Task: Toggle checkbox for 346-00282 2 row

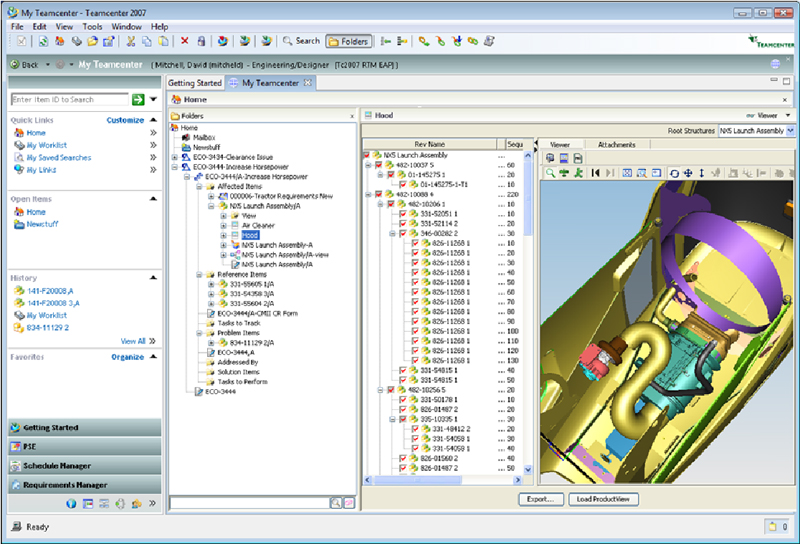Action: pyautogui.click(x=403, y=233)
